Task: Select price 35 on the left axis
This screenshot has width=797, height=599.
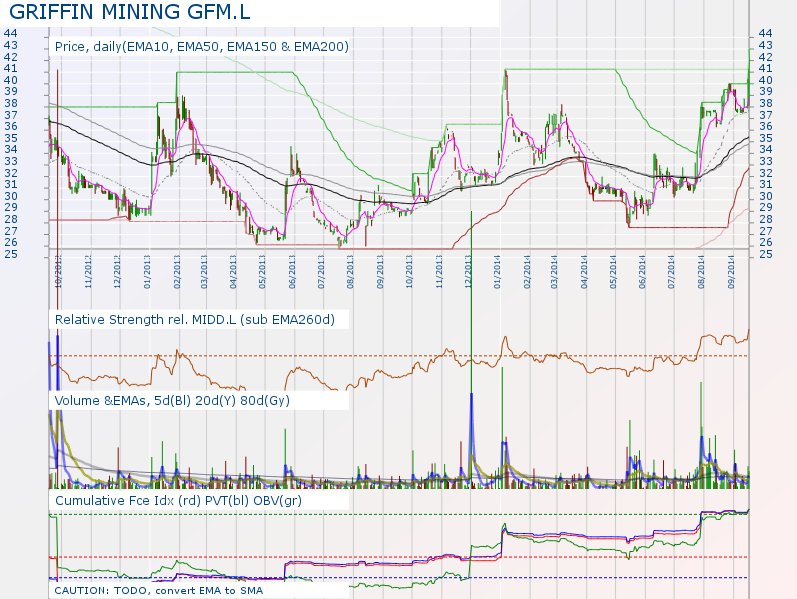Action: 11,138
